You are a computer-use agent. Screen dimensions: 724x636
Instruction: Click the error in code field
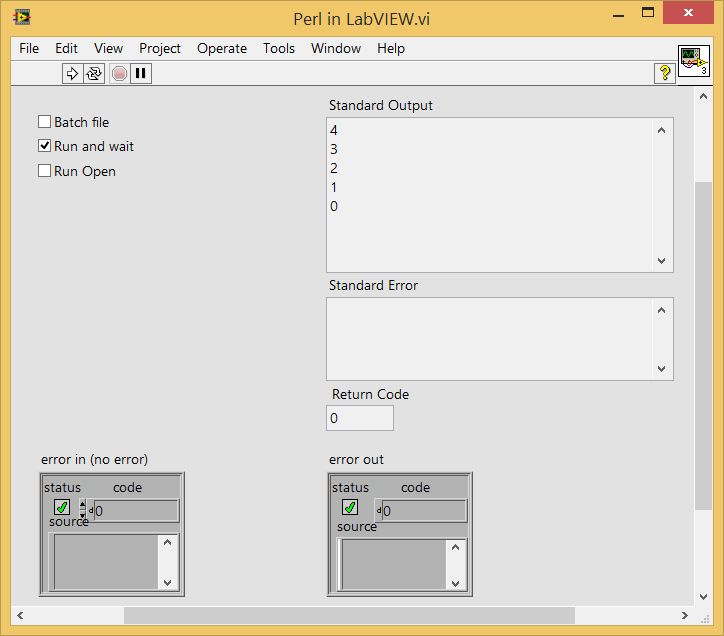pyautogui.click(x=136, y=511)
